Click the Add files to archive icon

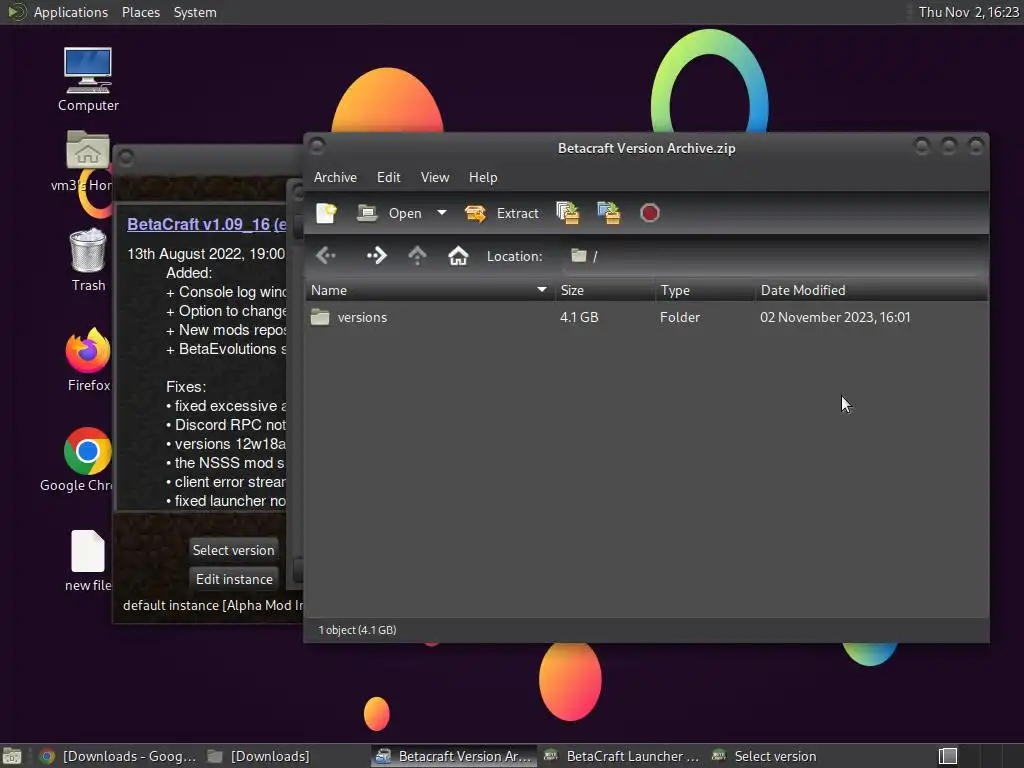pyautogui.click(x=568, y=213)
